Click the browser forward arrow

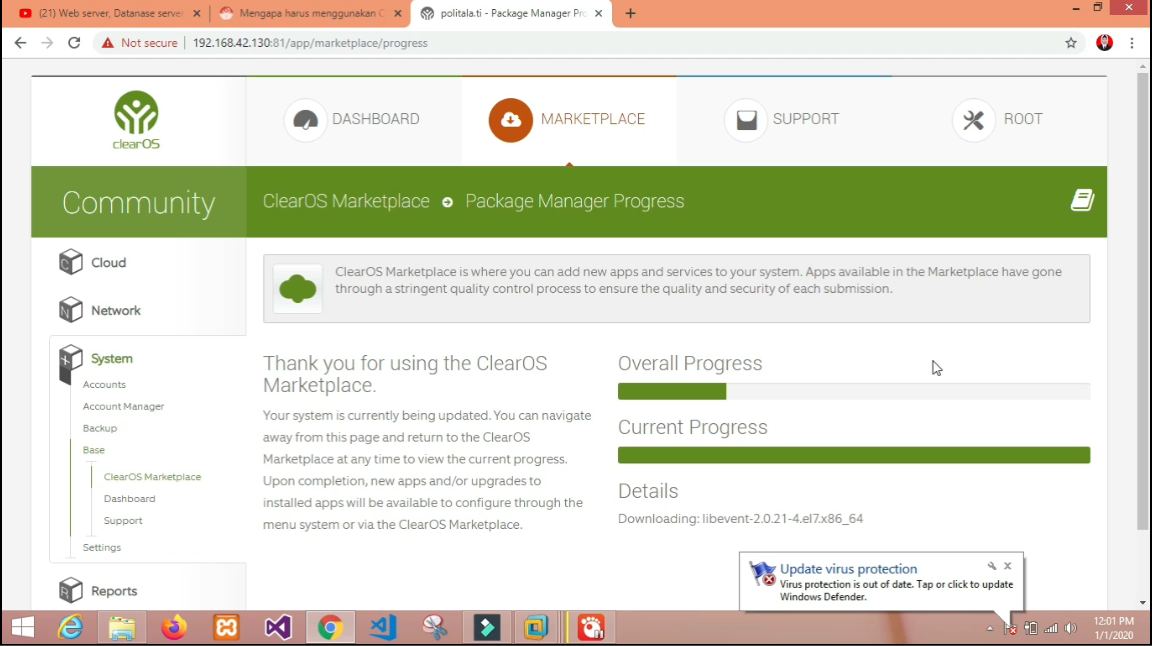point(47,43)
